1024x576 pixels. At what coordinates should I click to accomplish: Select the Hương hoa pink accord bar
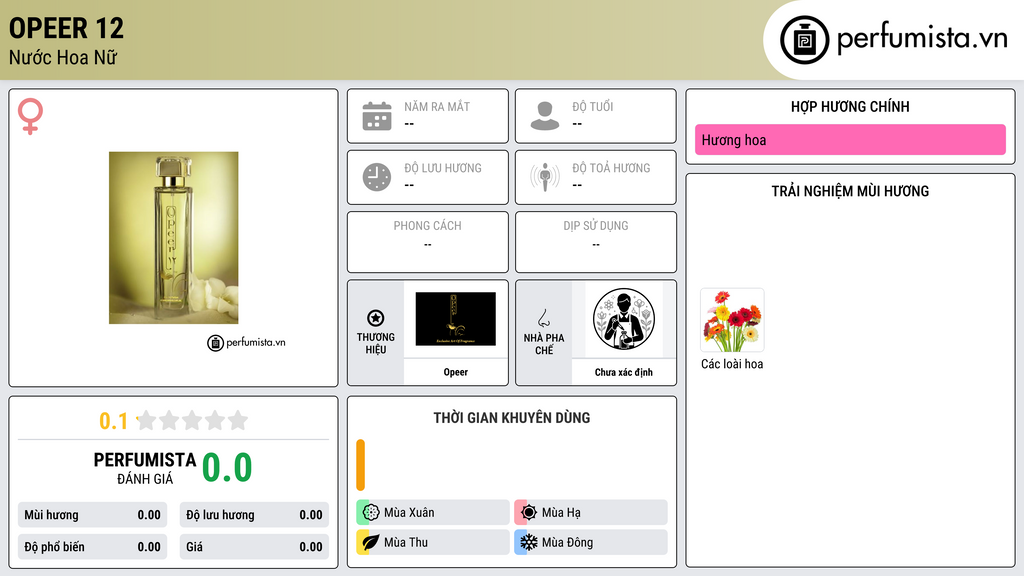tap(850, 140)
